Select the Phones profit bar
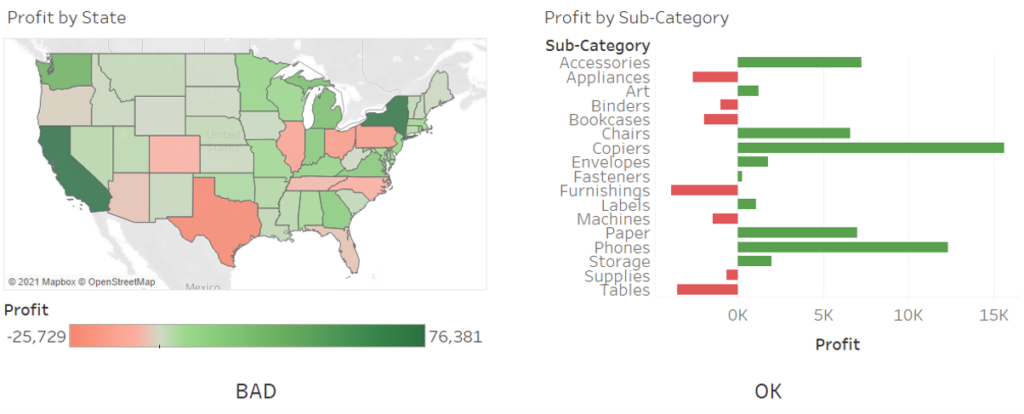This screenshot has width=1024, height=414. pyautogui.click(x=842, y=247)
